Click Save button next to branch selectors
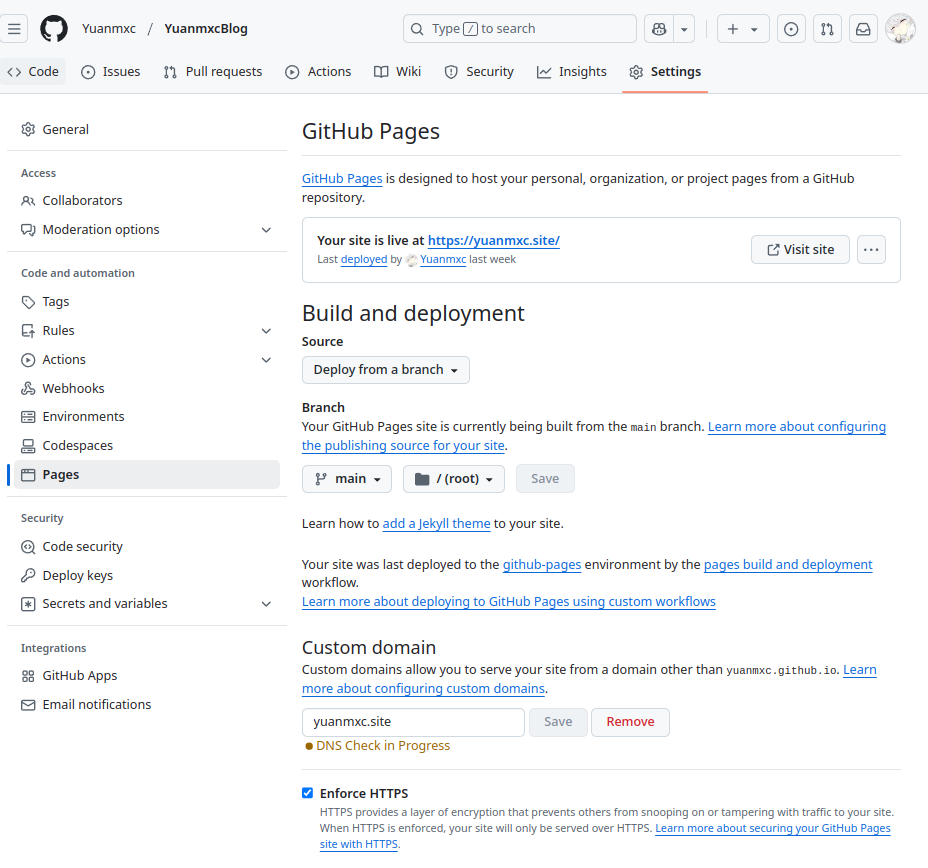The image size is (928, 868). click(545, 479)
